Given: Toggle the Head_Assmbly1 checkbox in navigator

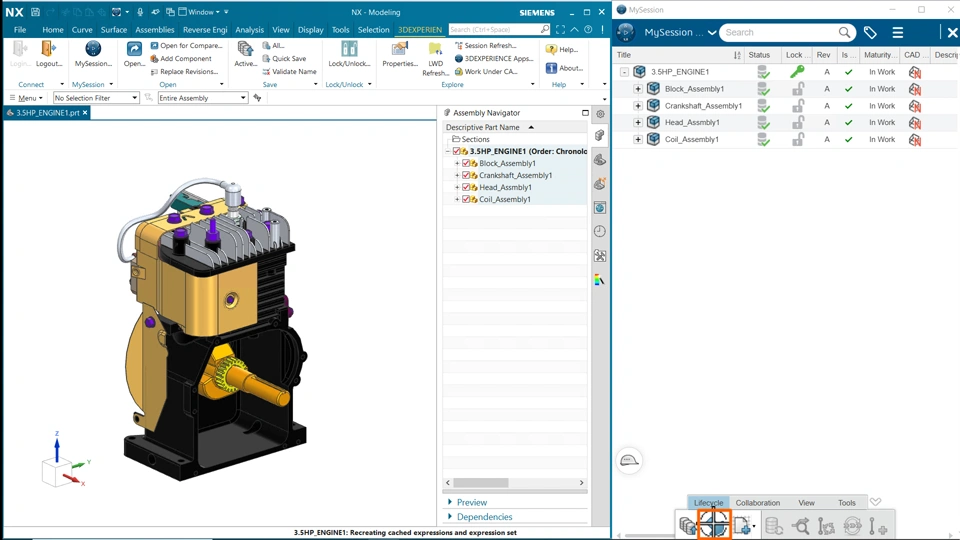Looking at the screenshot, I should click(x=466, y=187).
